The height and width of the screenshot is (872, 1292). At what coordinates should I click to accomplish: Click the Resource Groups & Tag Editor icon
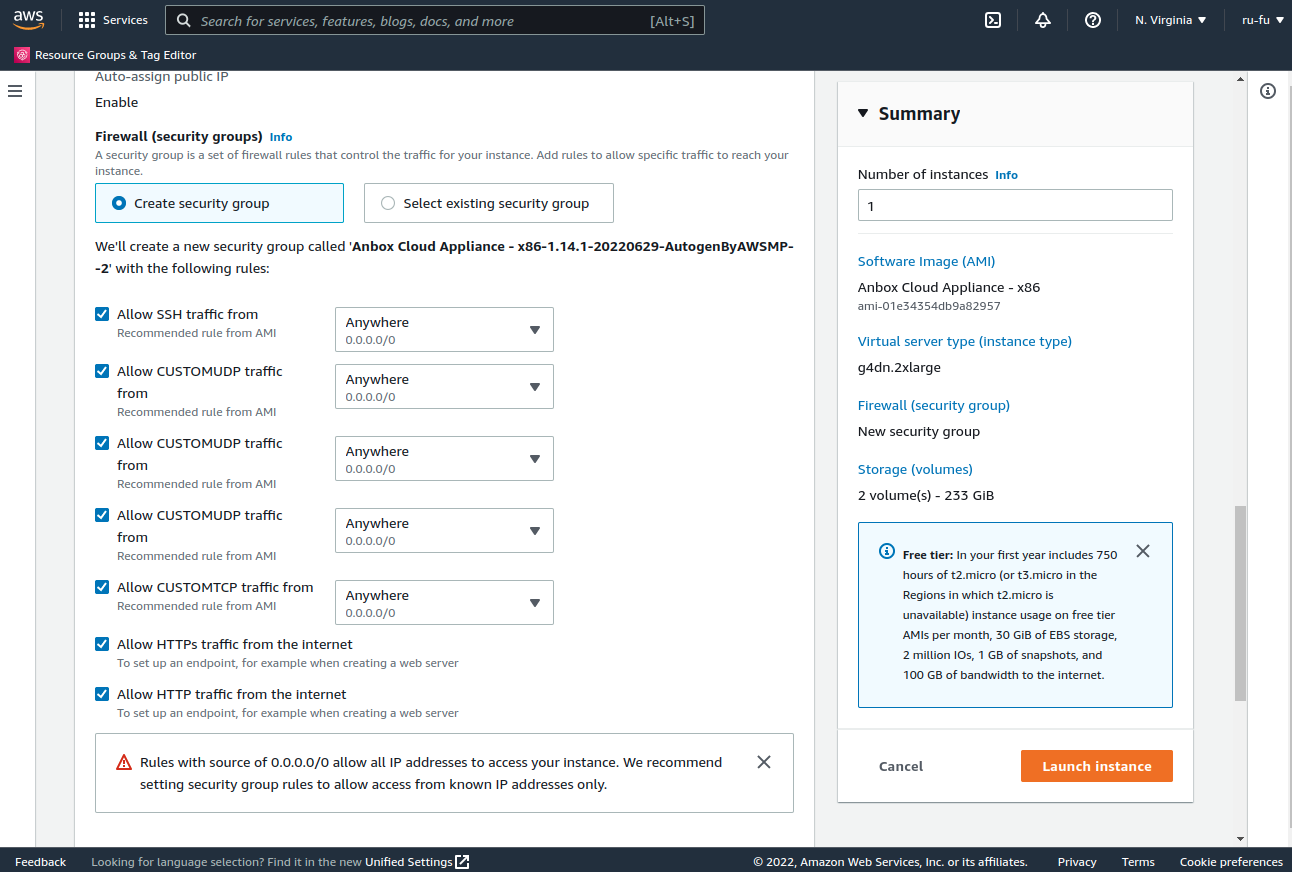[x=22, y=55]
